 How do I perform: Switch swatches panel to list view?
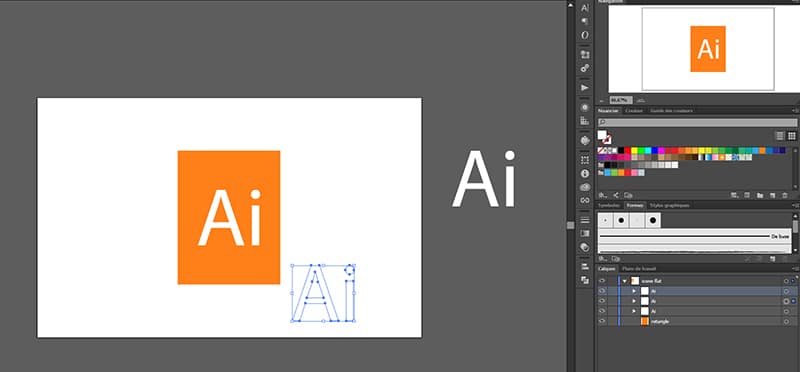(x=780, y=135)
